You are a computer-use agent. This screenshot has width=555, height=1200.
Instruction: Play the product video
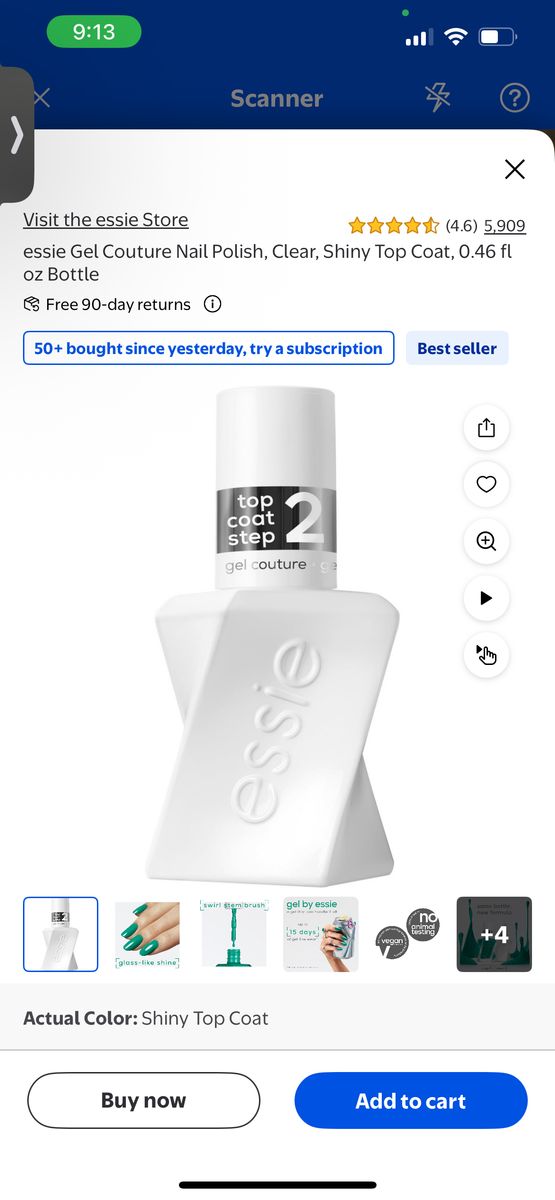pos(486,599)
